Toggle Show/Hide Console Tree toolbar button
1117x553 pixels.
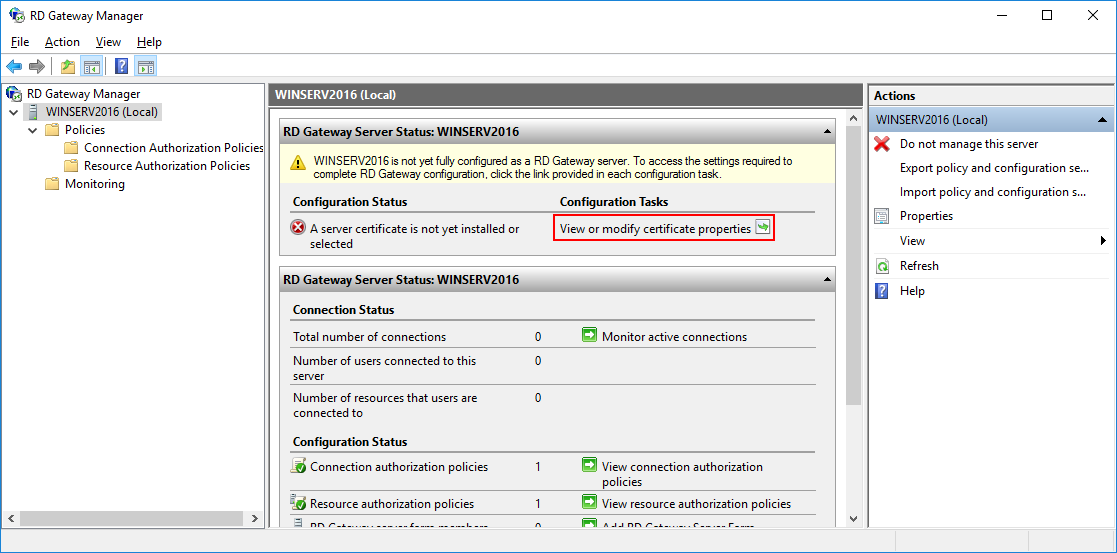coord(92,67)
